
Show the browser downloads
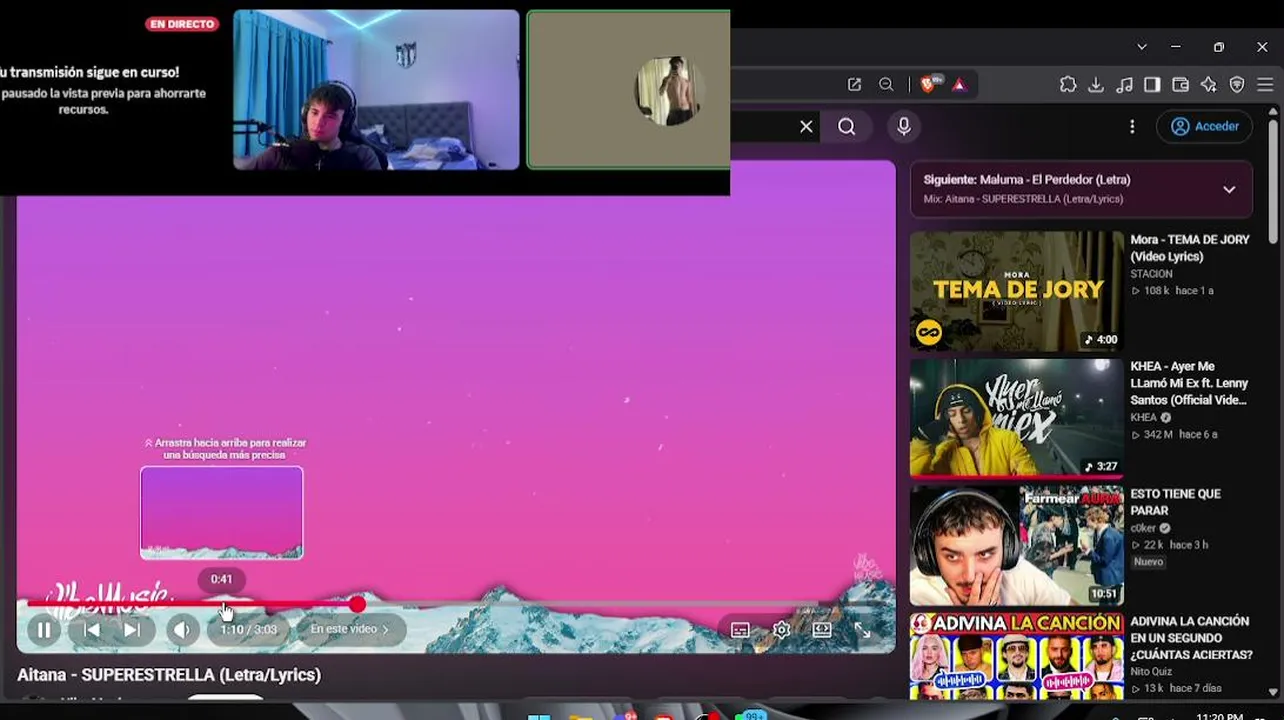[x=1096, y=85]
